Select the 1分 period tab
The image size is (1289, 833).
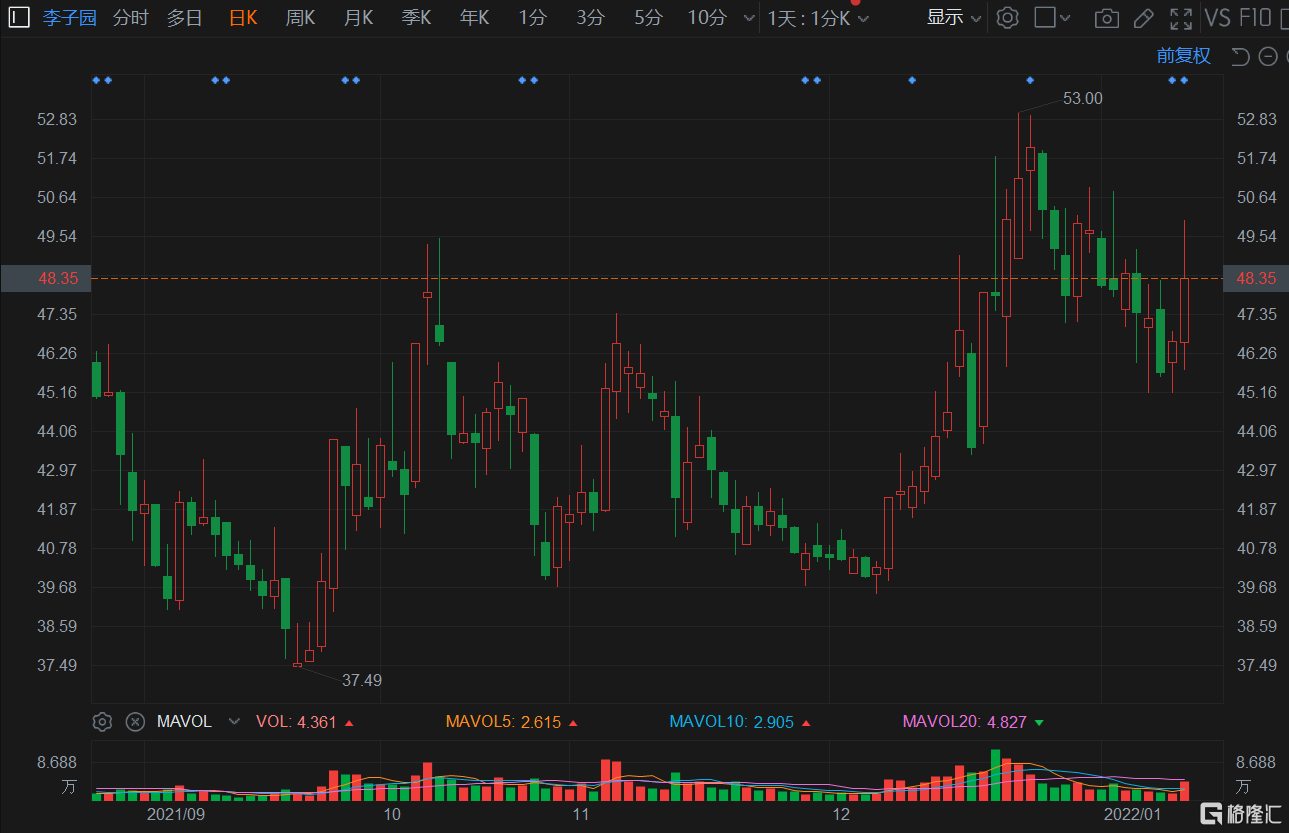click(532, 17)
